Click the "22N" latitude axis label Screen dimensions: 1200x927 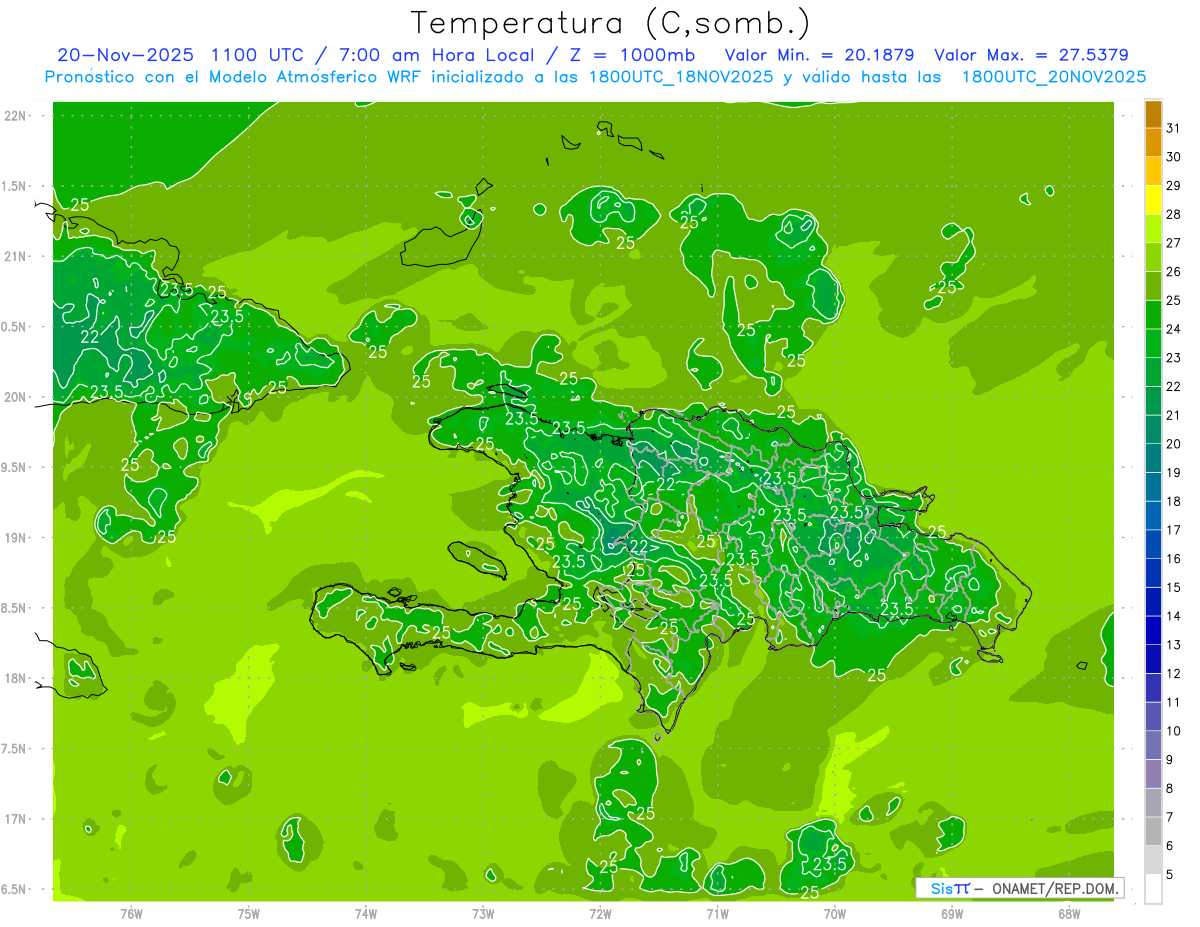(x=16, y=116)
